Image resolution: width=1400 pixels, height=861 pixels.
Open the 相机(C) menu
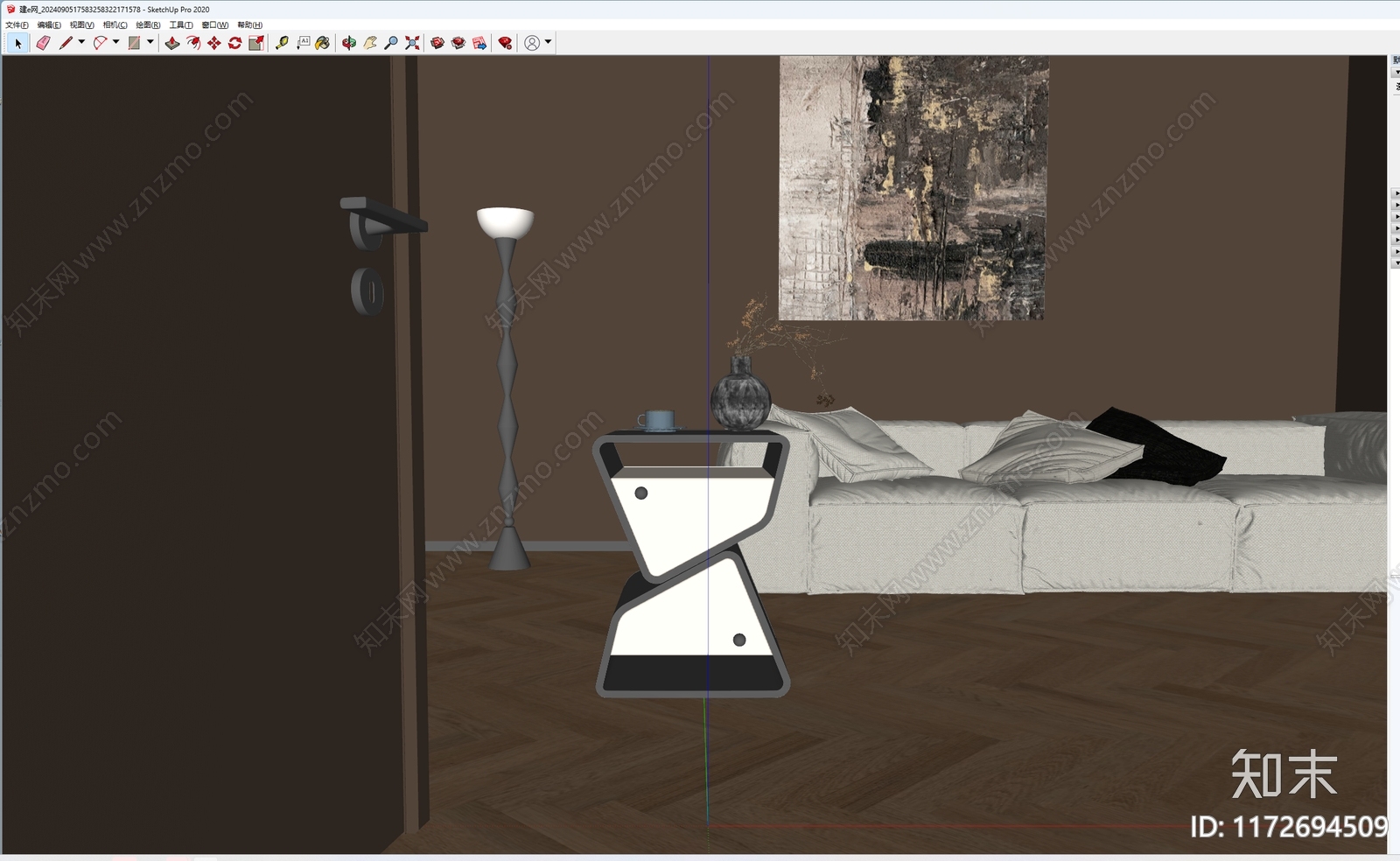click(115, 25)
